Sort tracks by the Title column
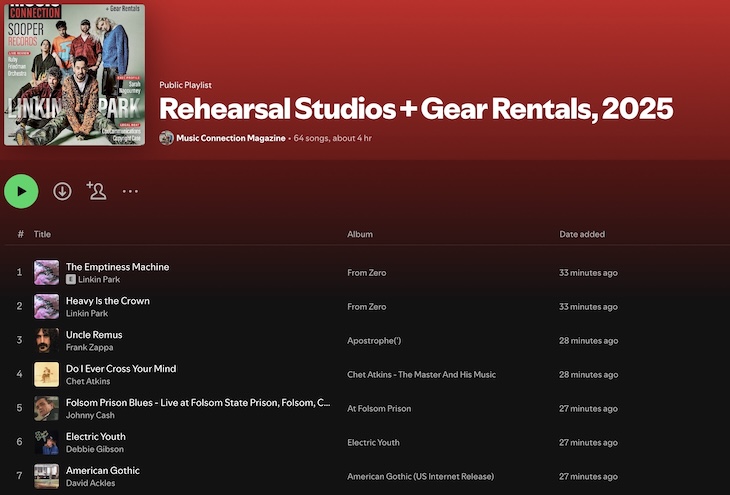The height and width of the screenshot is (495, 730). click(x=42, y=234)
